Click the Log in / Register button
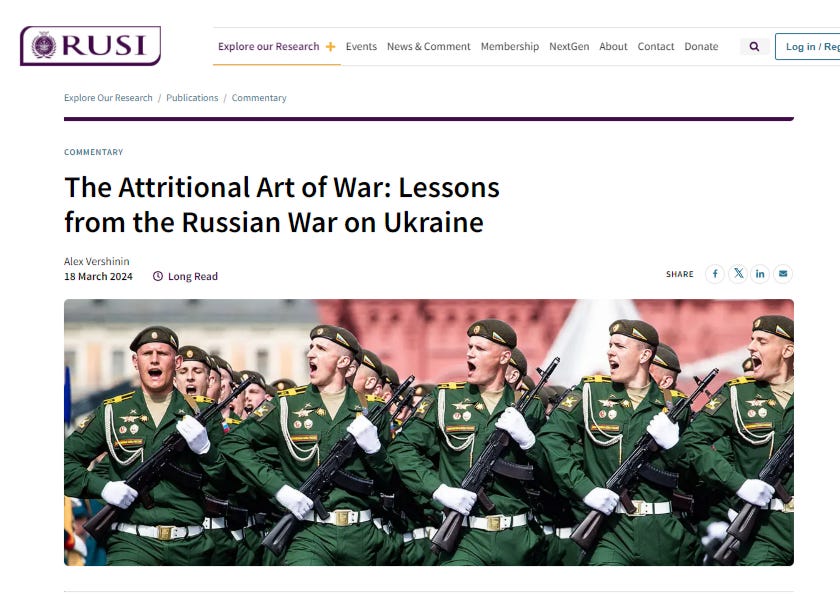Viewport: 840px width, 597px height. point(808,47)
